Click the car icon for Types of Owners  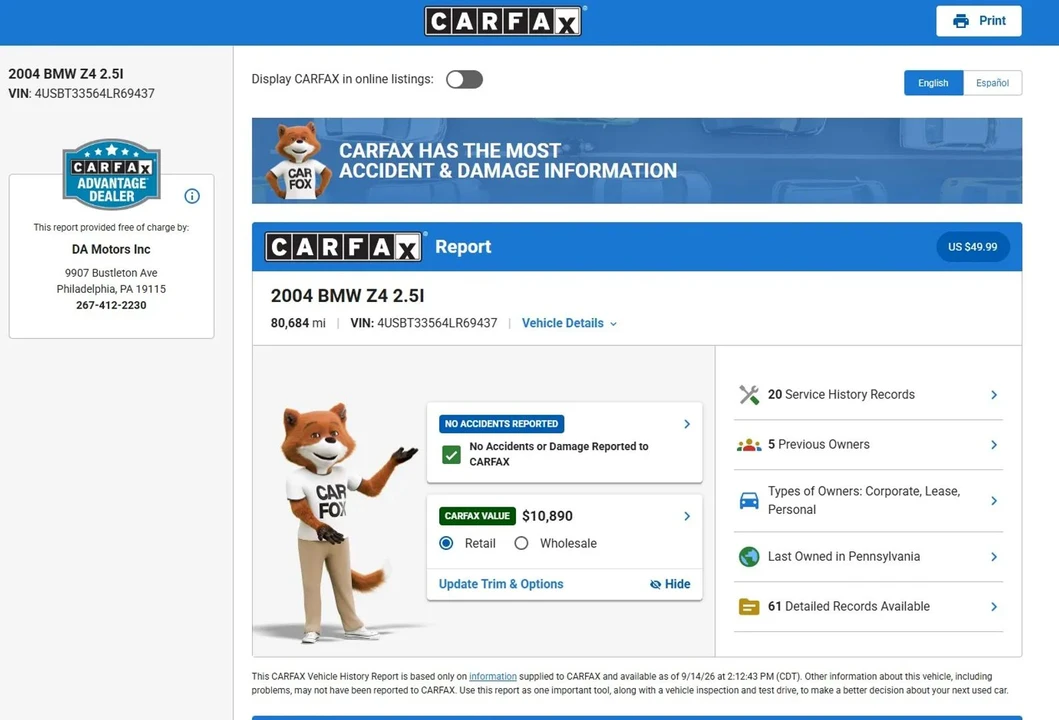(x=748, y=500)
